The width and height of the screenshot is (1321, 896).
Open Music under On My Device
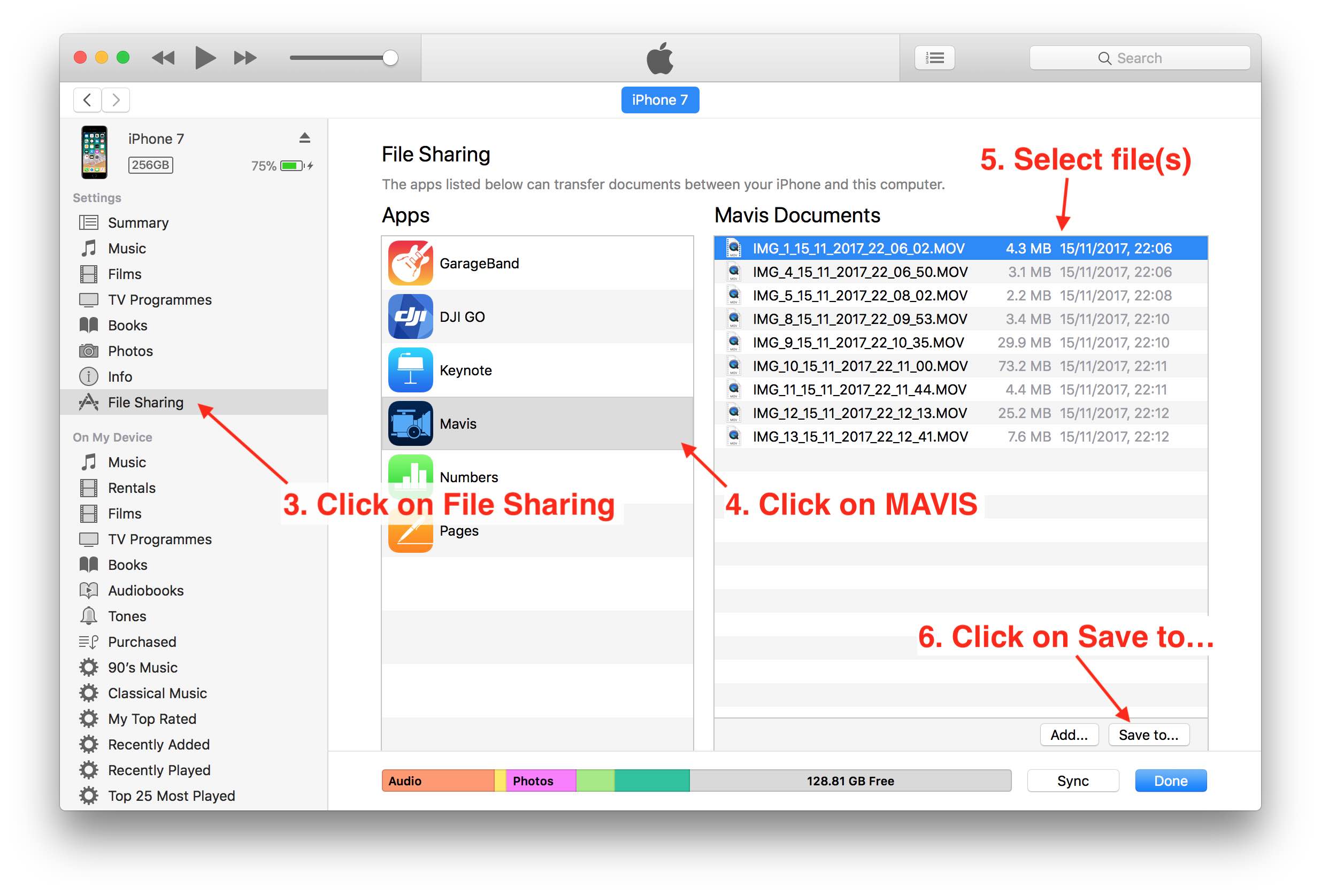click(193, 462)
